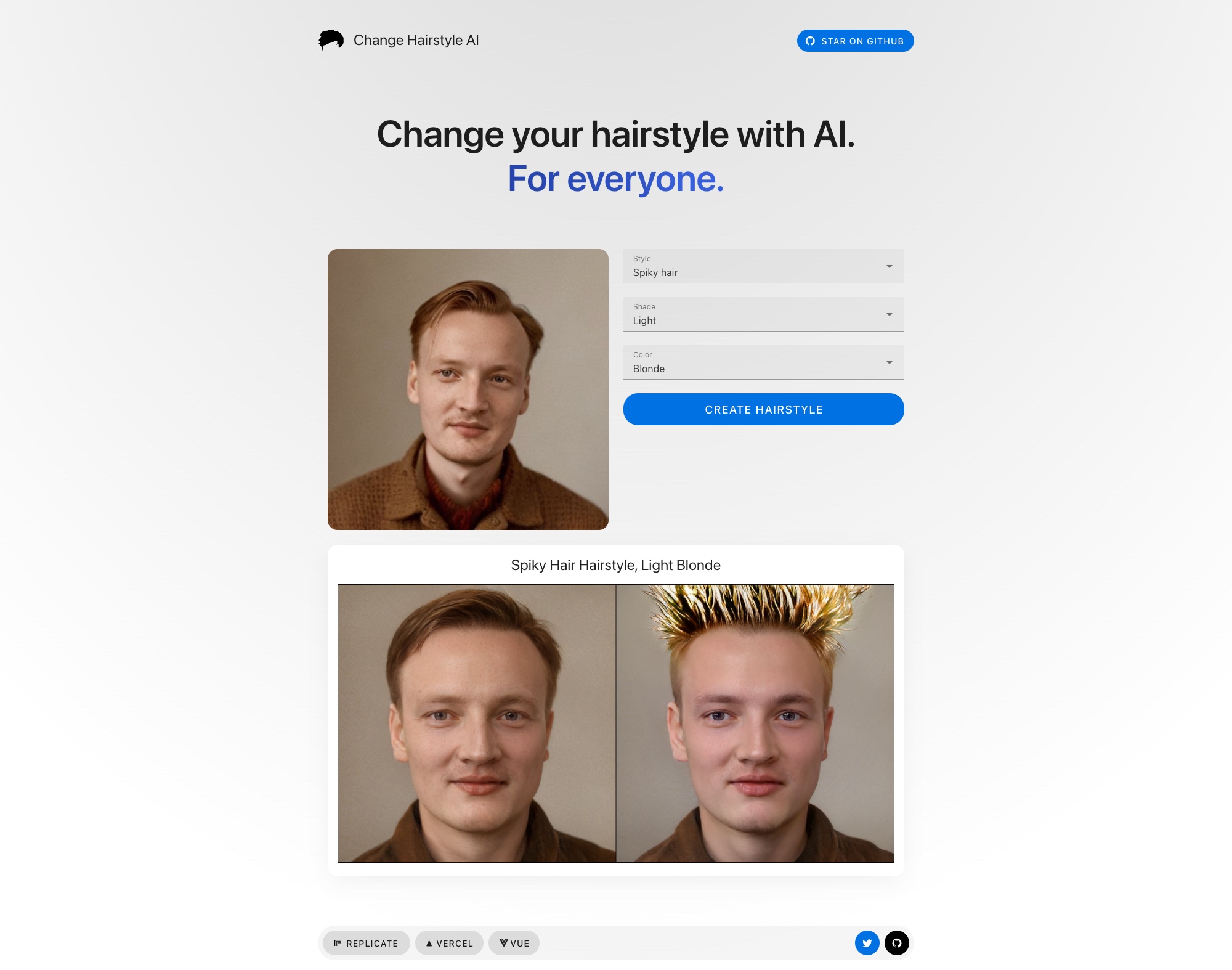Image resolution: width=1232 pixels, height=970 pixels.
Task: Click the uploaded face image input area
Action: coord(468,389)
